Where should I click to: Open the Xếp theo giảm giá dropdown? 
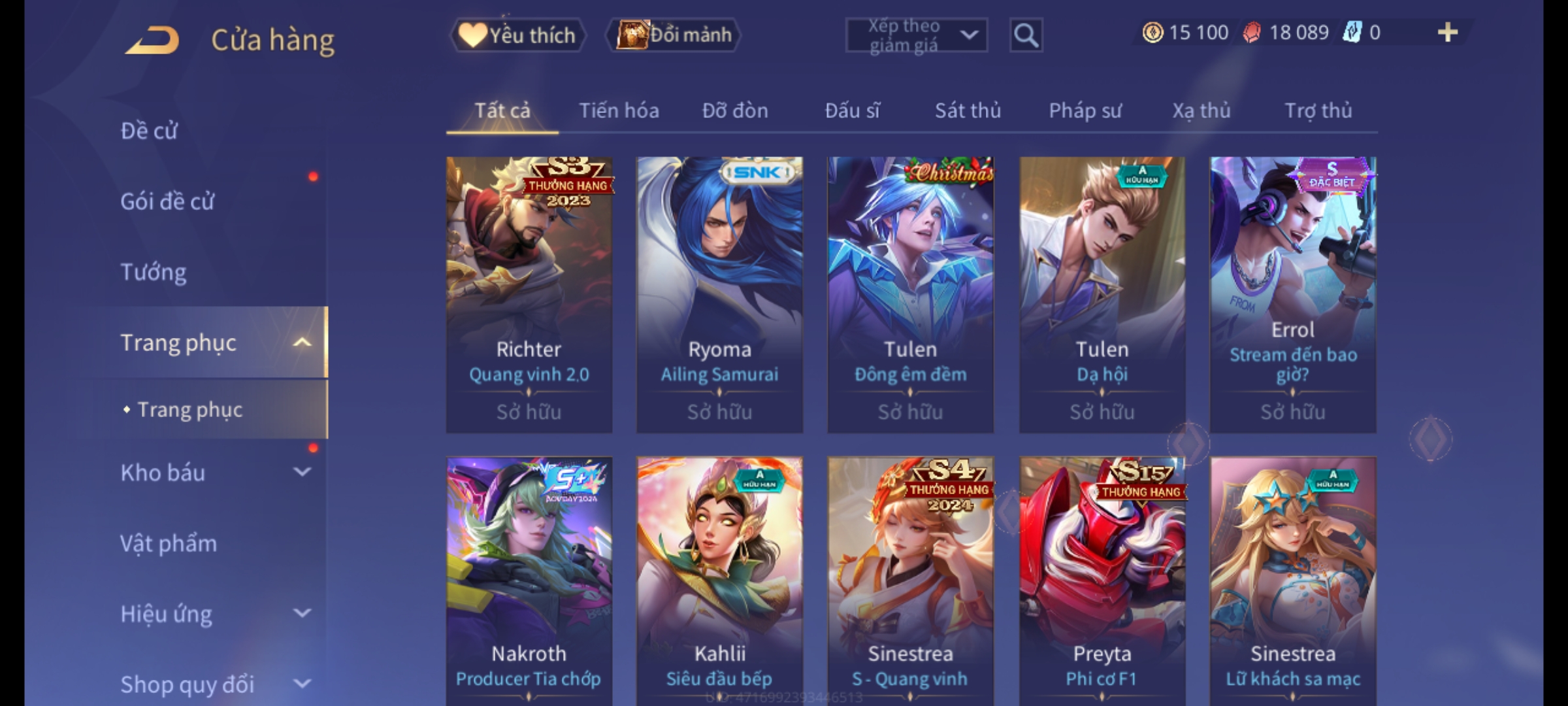pos(917,35)
